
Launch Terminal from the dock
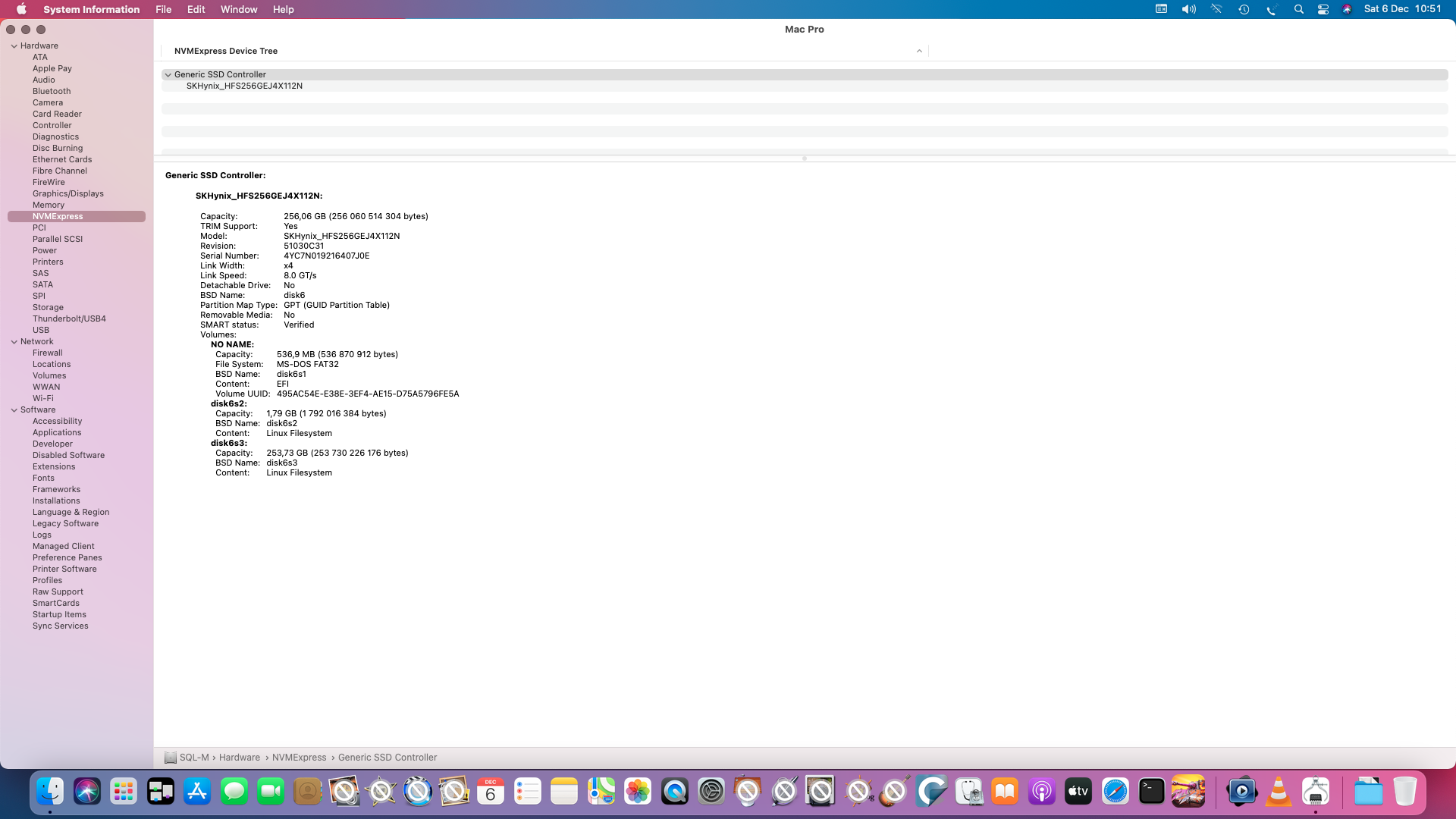coord(1151,792)
